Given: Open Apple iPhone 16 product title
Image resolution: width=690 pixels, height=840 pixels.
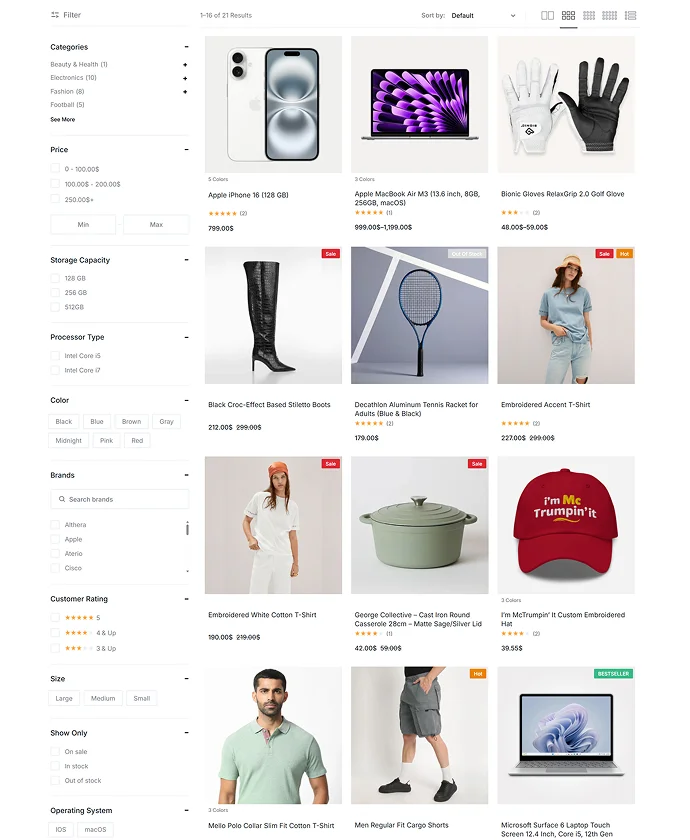Looking at the screenshot, I should (x=248, y=195).
